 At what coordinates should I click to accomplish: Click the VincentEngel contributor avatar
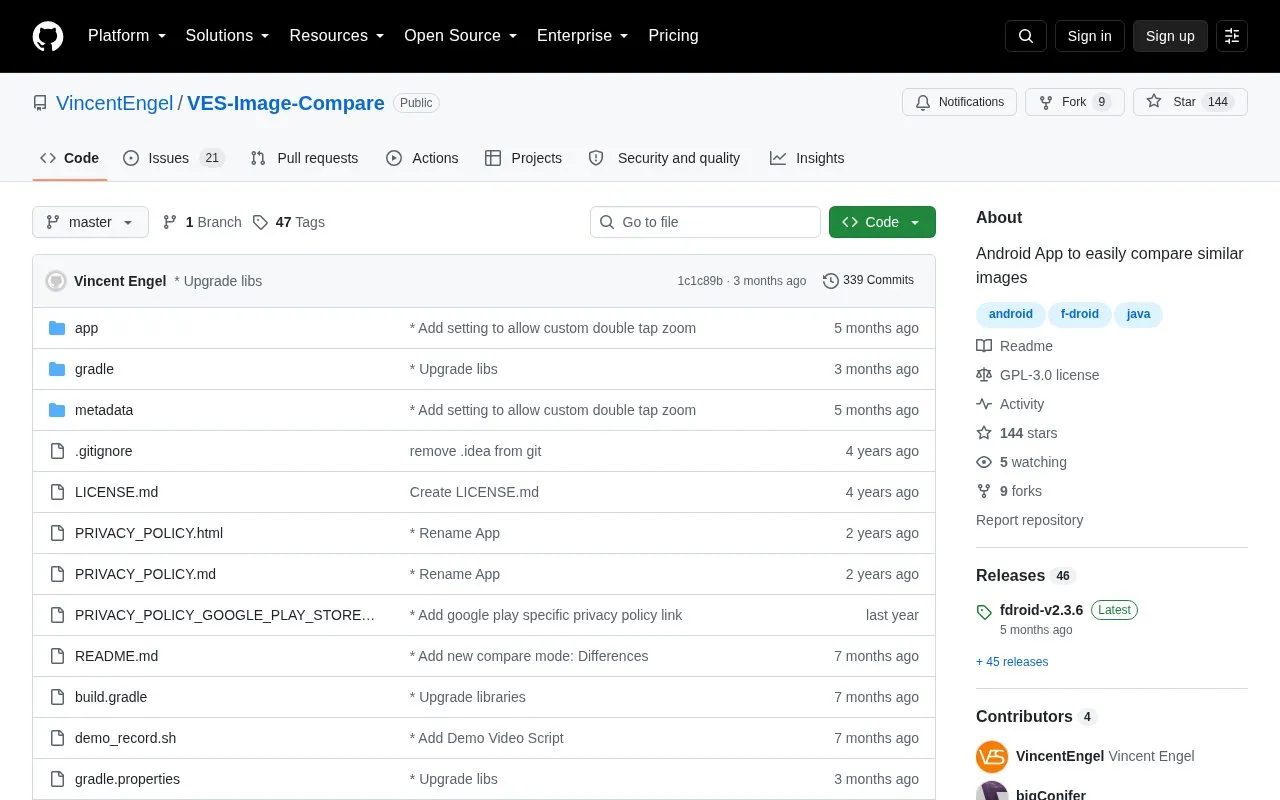992,756
